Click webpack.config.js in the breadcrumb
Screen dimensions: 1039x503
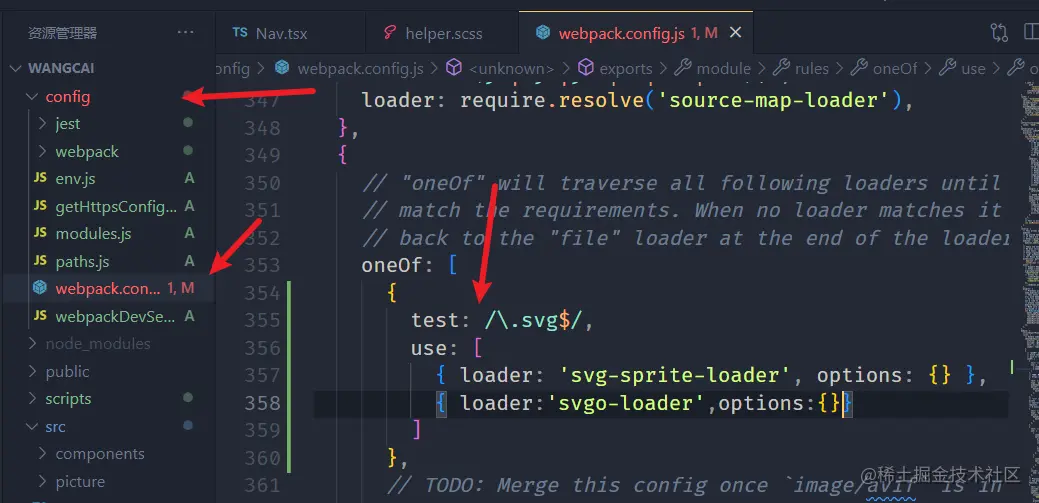(x=360, y=69)
